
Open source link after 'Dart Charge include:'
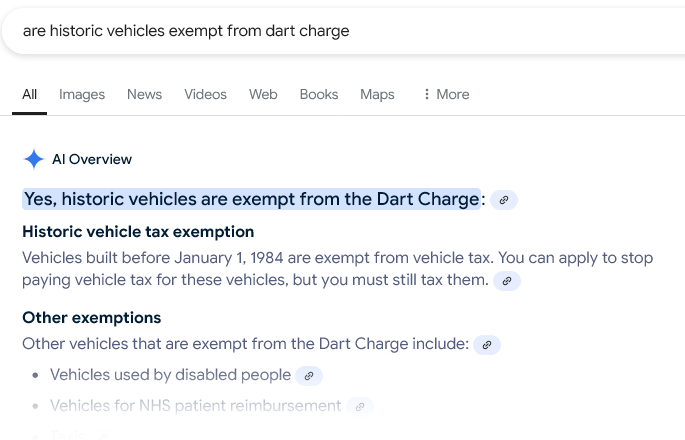[x=487, y=345]
